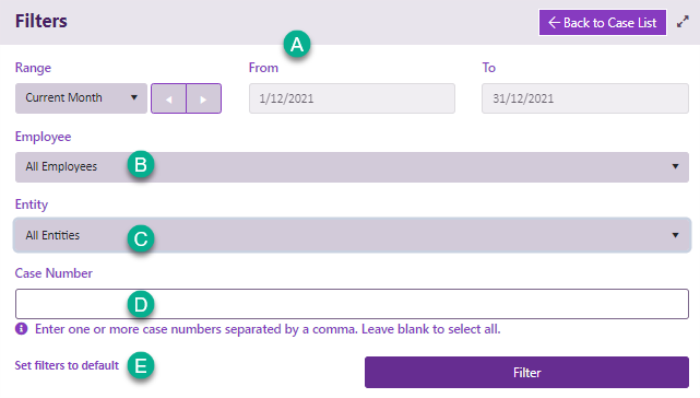Expand the All Employees dropdown

click(352, 167)
